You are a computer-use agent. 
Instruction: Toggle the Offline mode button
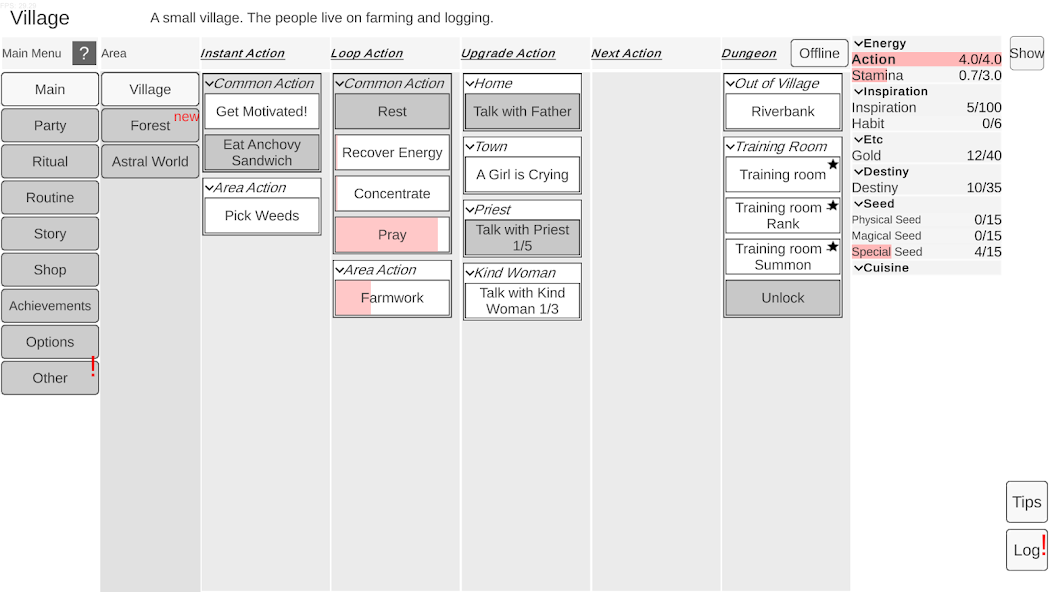[819, 53]
